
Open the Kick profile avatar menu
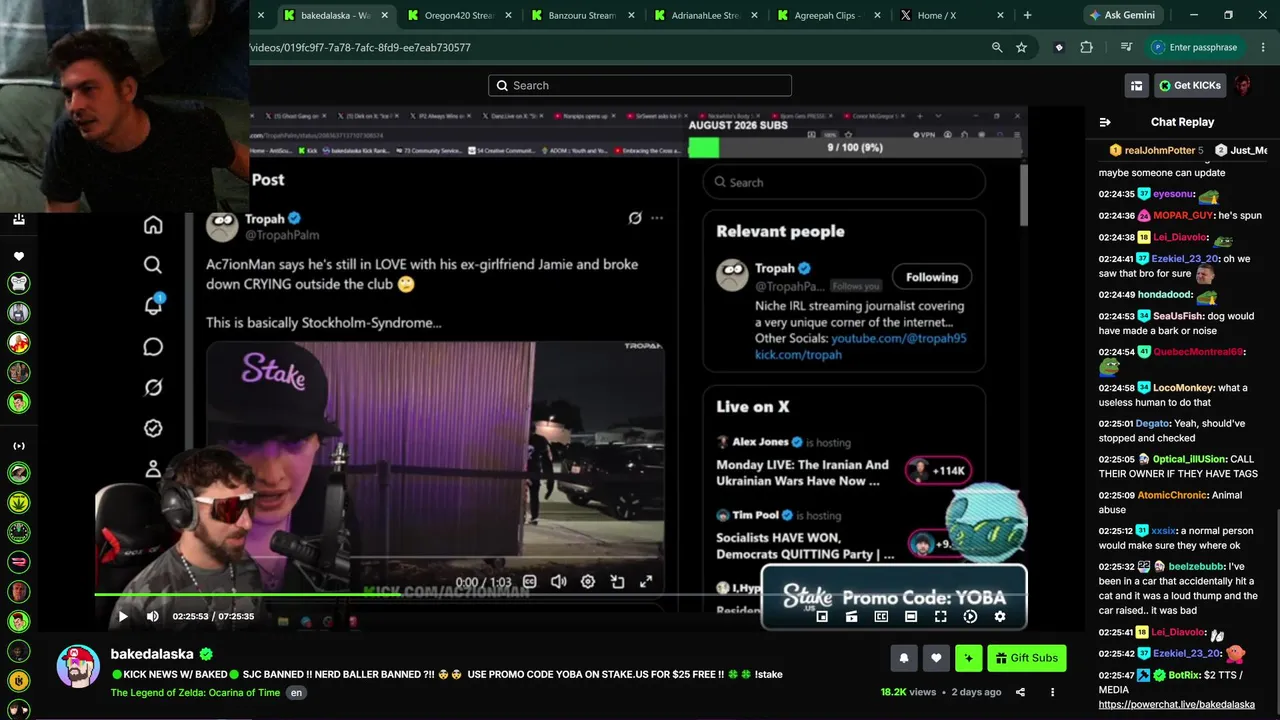click(x=1243, y=85)
